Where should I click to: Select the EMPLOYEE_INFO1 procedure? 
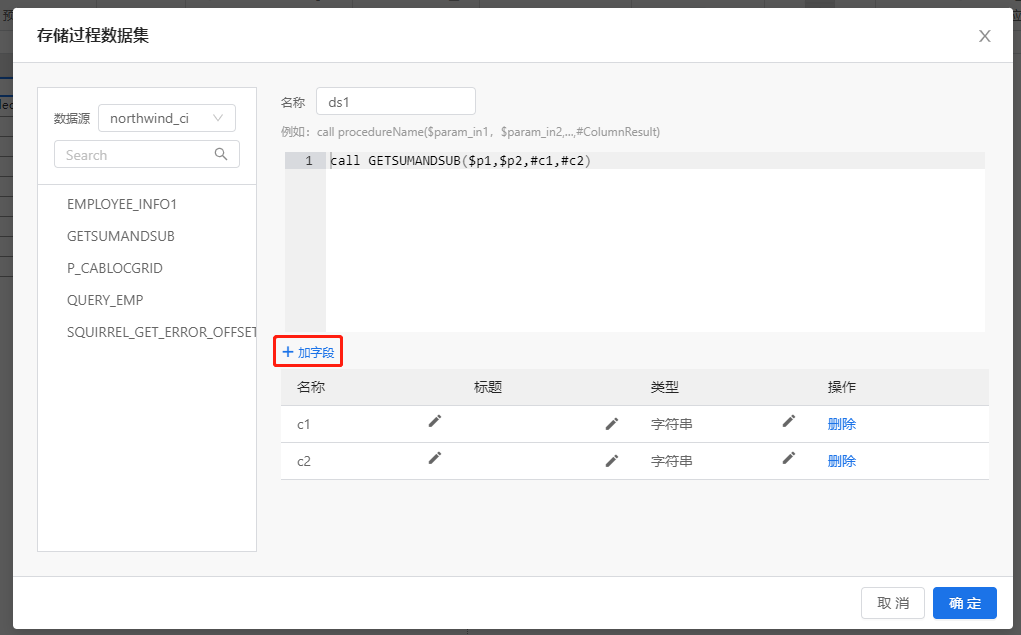tap(122, 205)
